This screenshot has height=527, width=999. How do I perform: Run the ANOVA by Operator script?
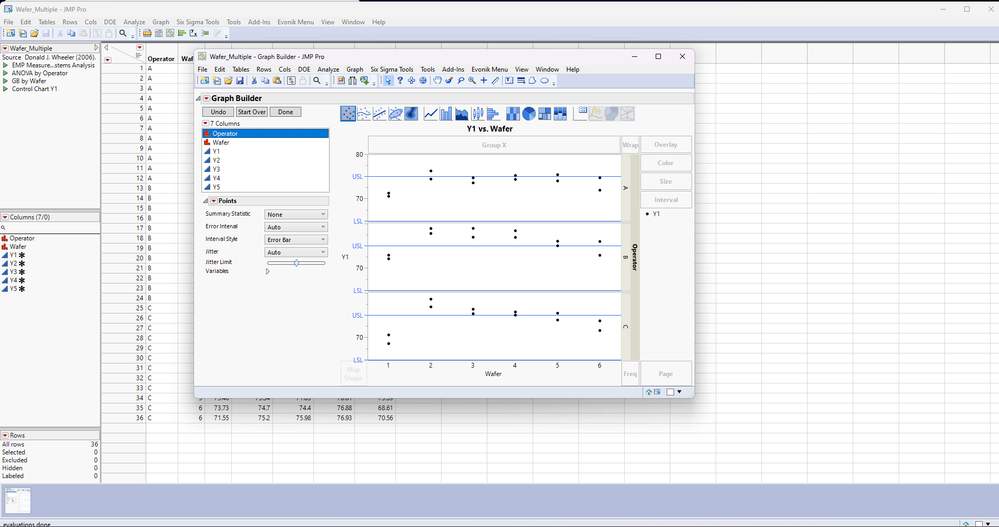tap(7, 73)
